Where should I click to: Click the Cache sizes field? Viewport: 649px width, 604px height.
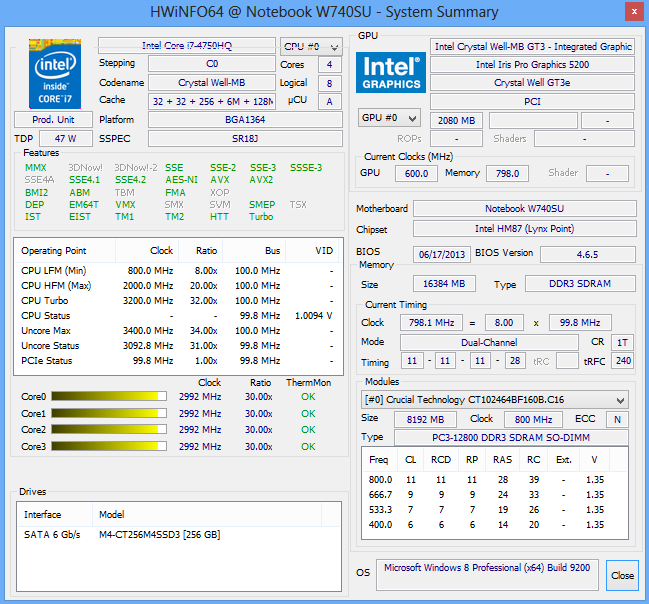pos(212,101)
